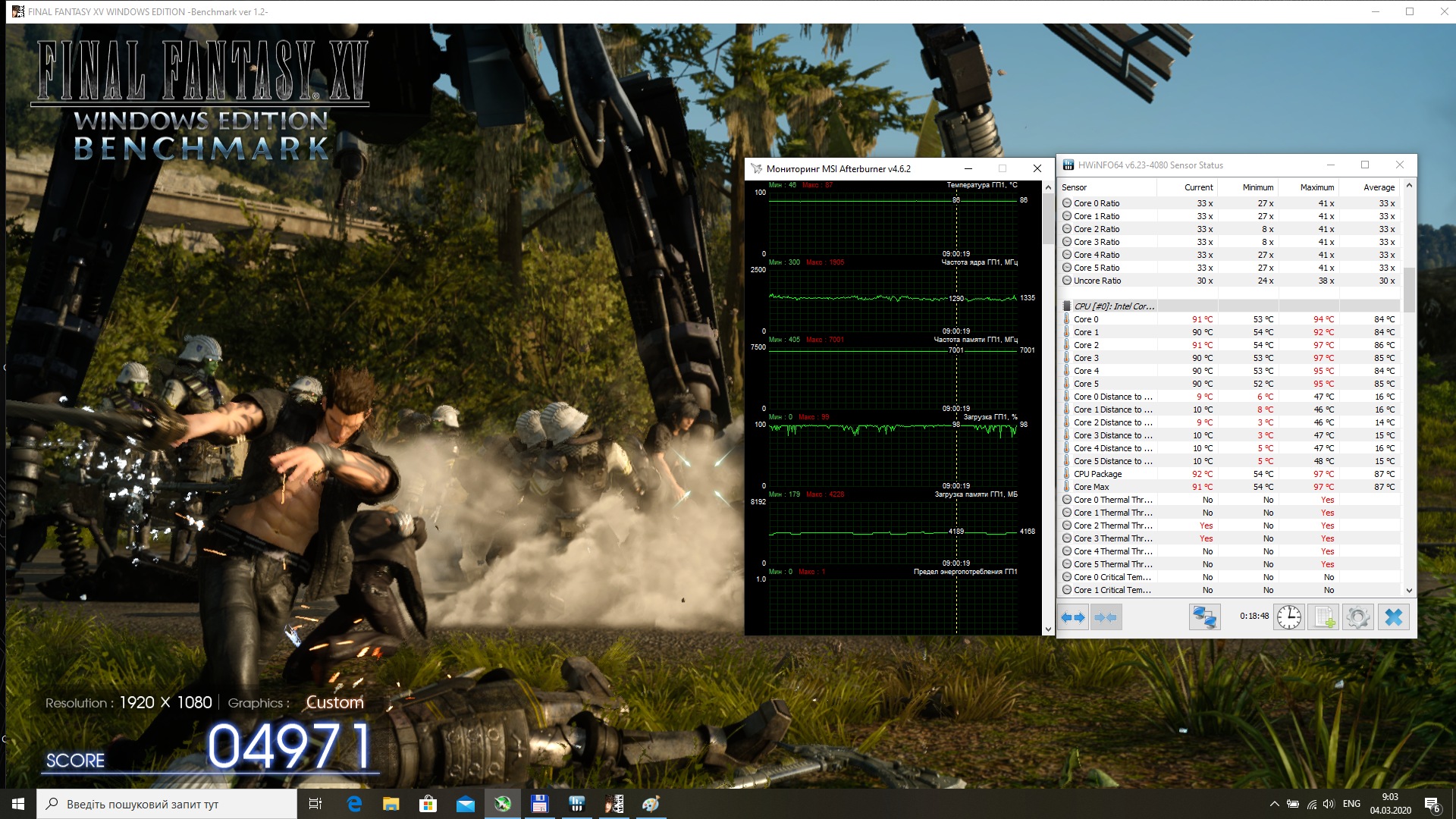Select the CPU Package sensor row
Image resolution: width=1456 pixels, height=819 pixels.
click(1097, 474)
